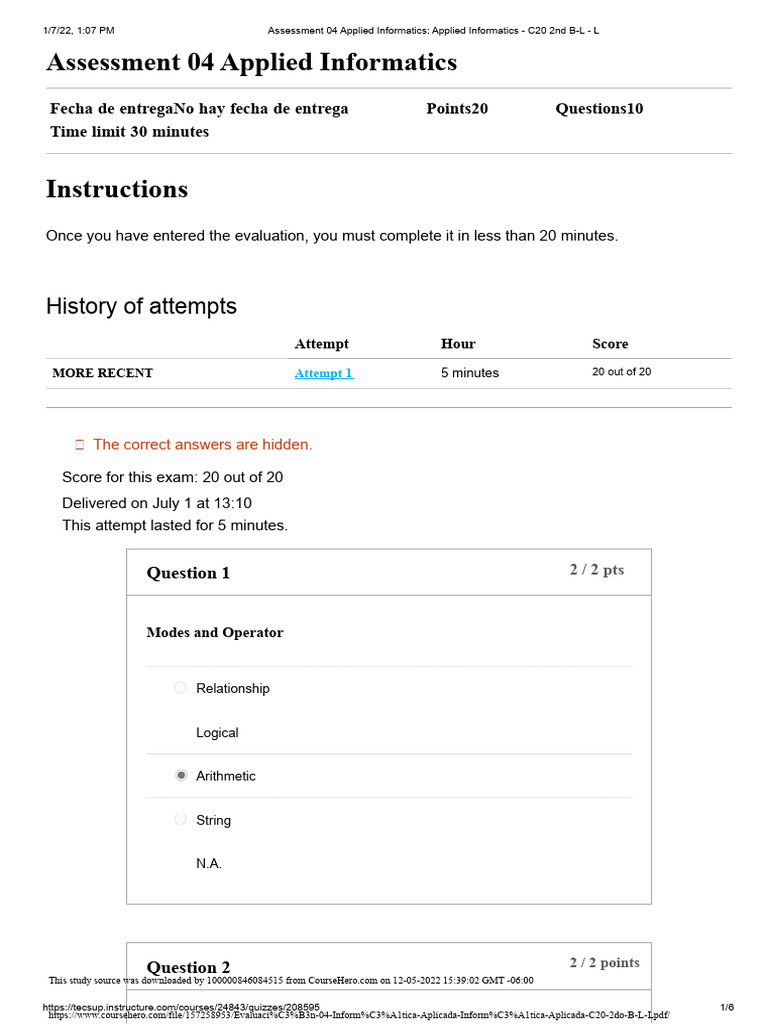This screenshot has height=1024, width=768.
Task: Click the 20 out of 20 score cell
Action: click(622, 372)
